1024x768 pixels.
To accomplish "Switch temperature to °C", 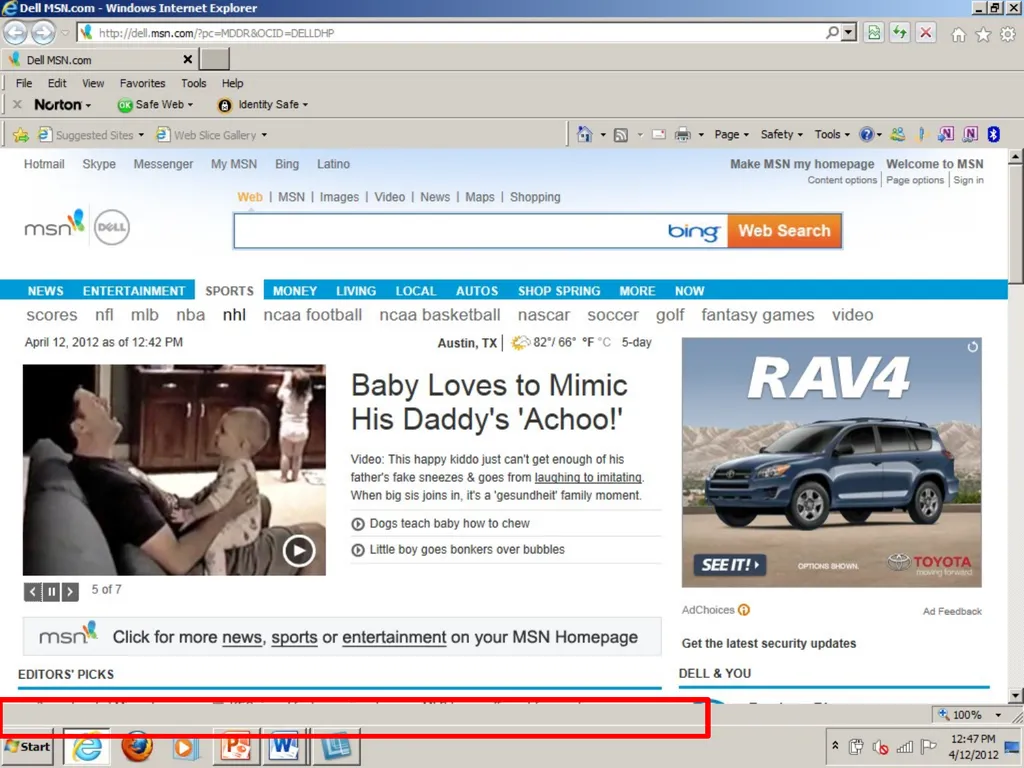I will pos(605,342).
